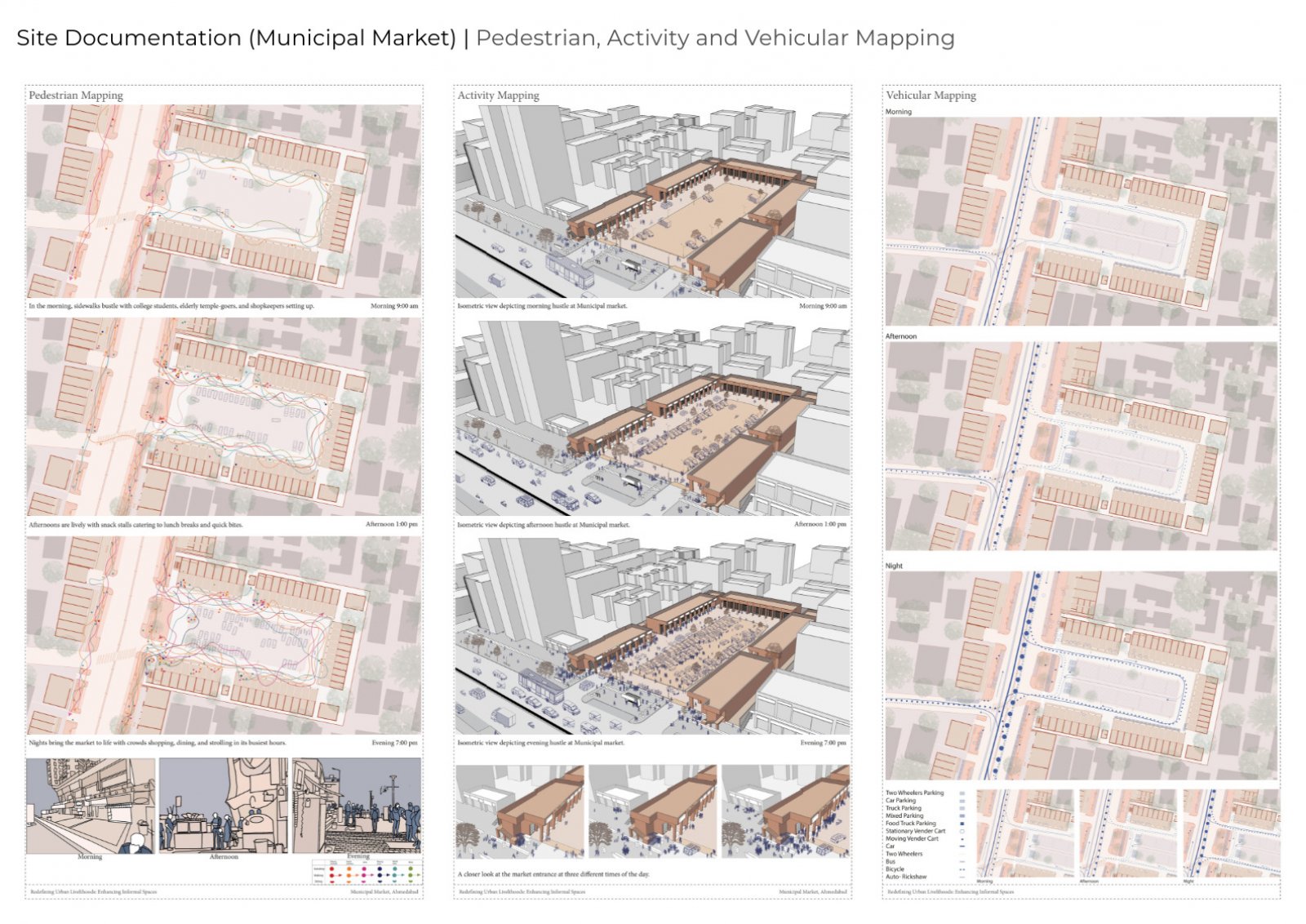Click 'Bus' legend entry
1306x924 pixels.
[891, 861]
